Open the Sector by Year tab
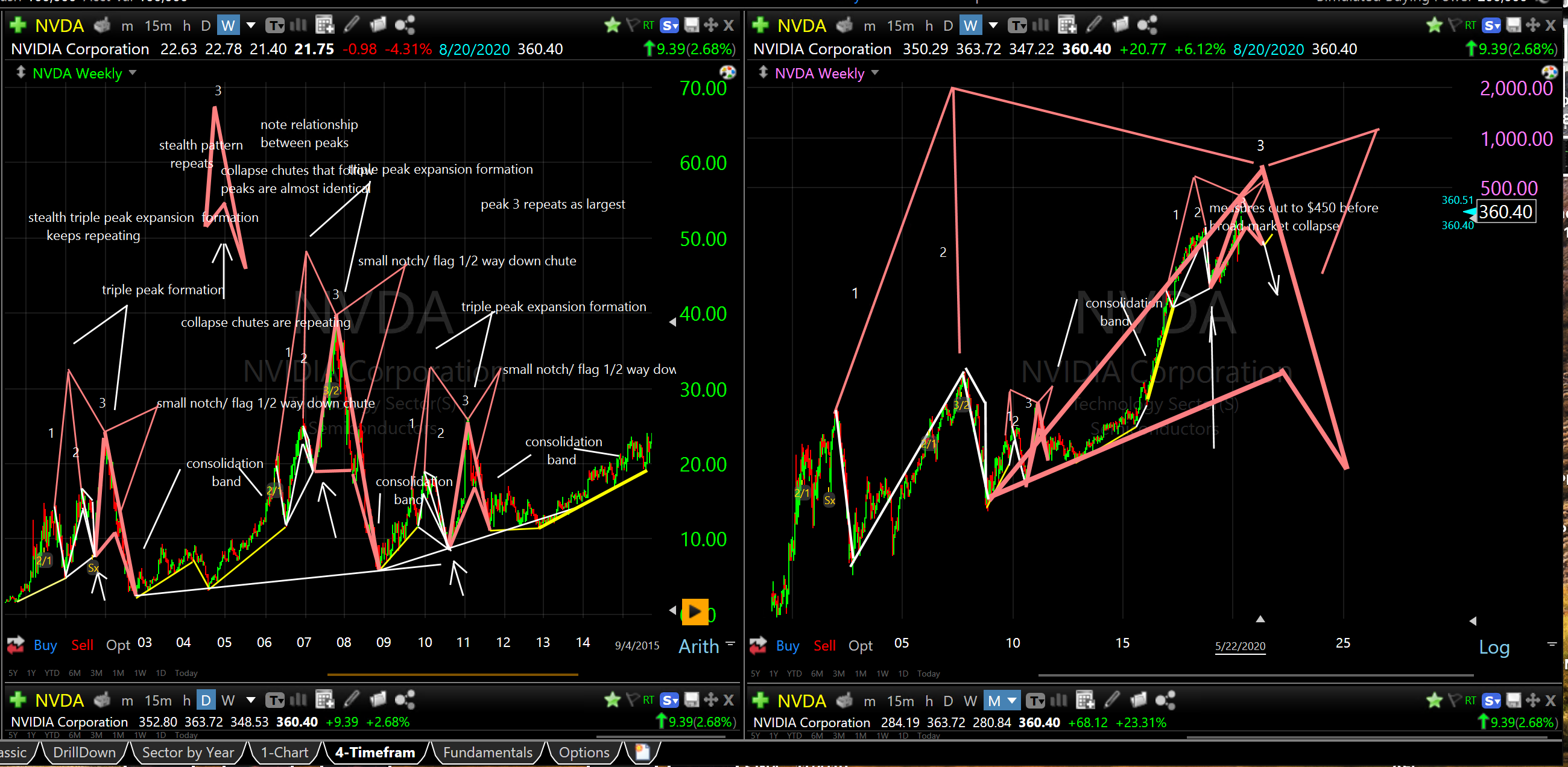The width and height of the screenshot is (1568, 767). pyautogui.click(x=188, y=753)
